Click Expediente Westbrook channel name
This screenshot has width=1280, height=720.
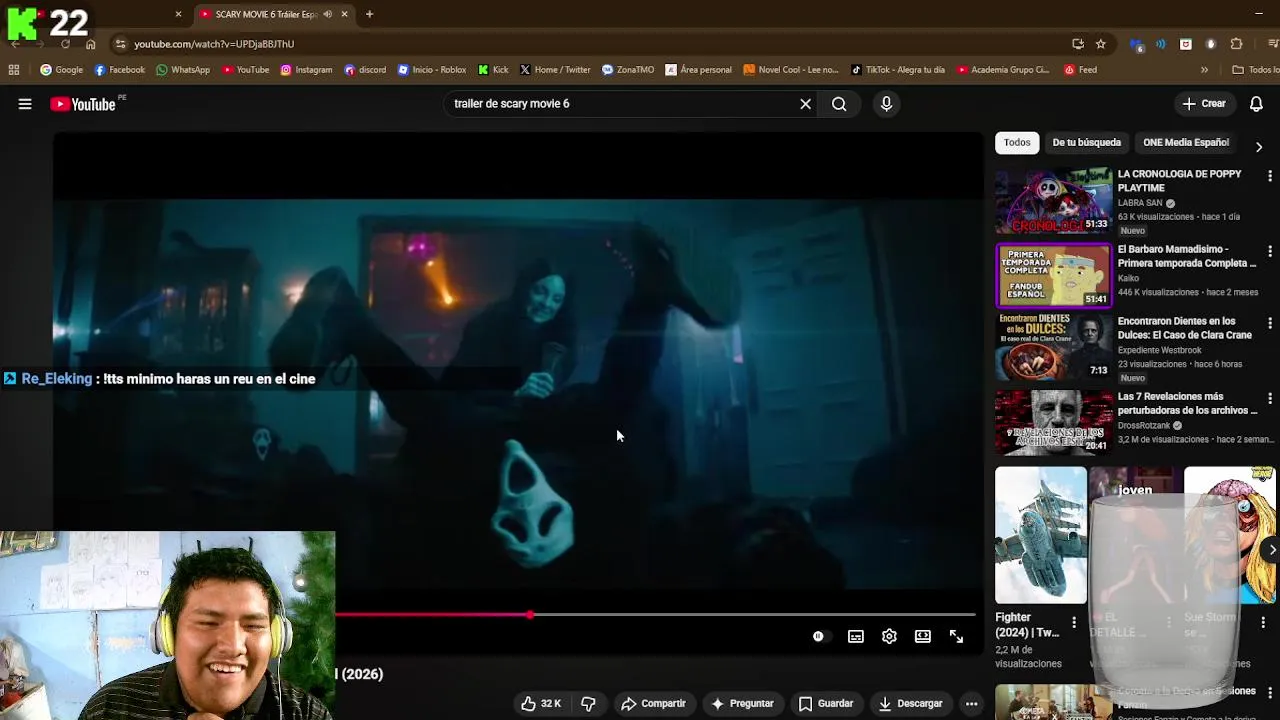pos(1158,350)
